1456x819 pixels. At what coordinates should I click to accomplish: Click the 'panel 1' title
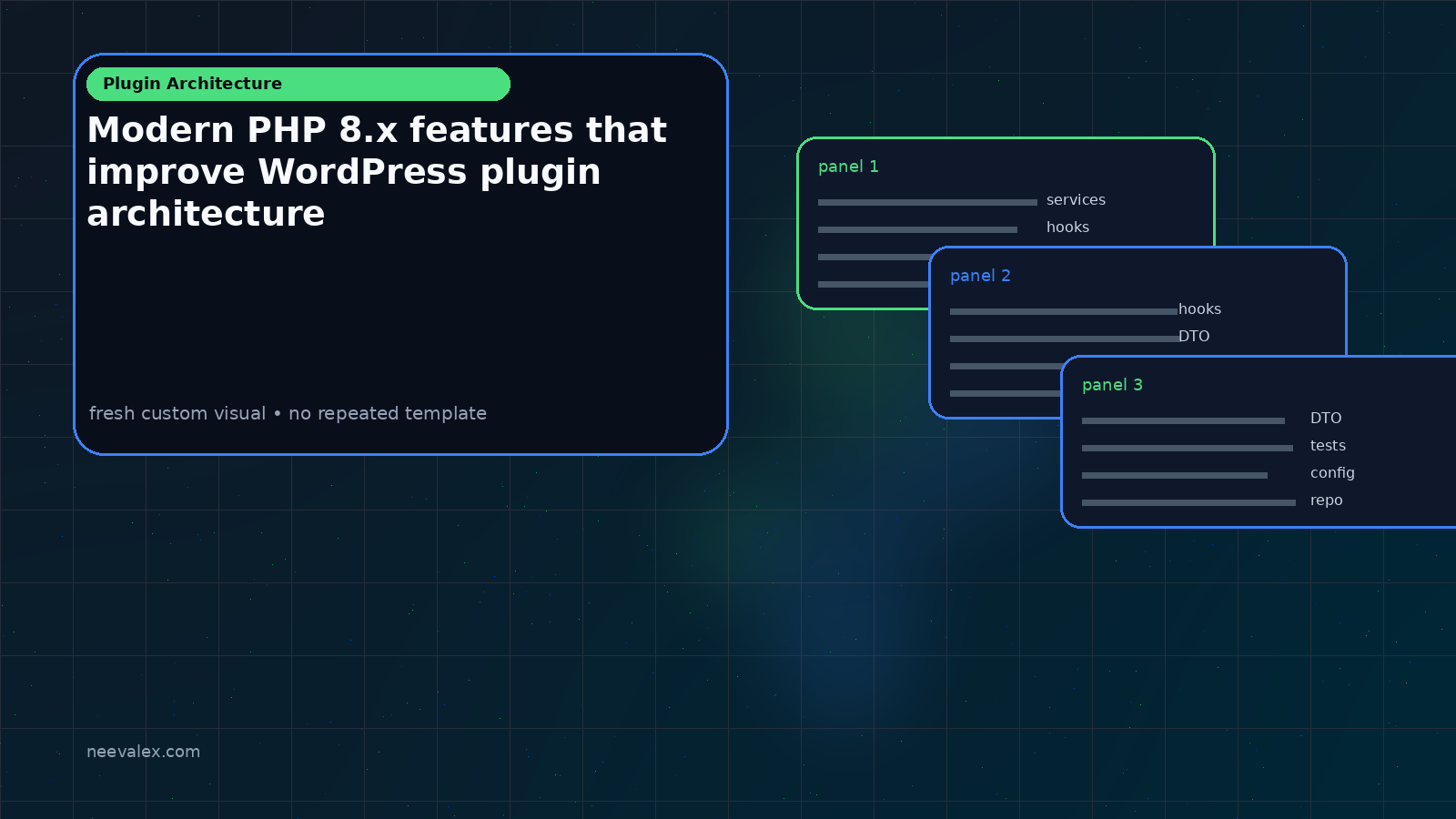848,167
